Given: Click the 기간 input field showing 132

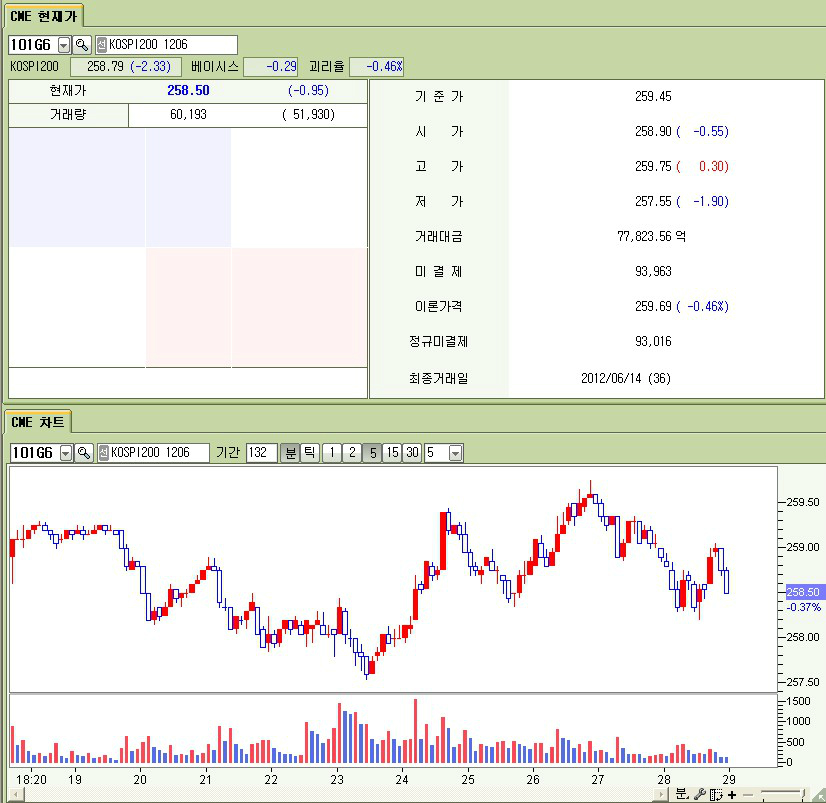Looking at the screenshot, I should coord(261,453).
